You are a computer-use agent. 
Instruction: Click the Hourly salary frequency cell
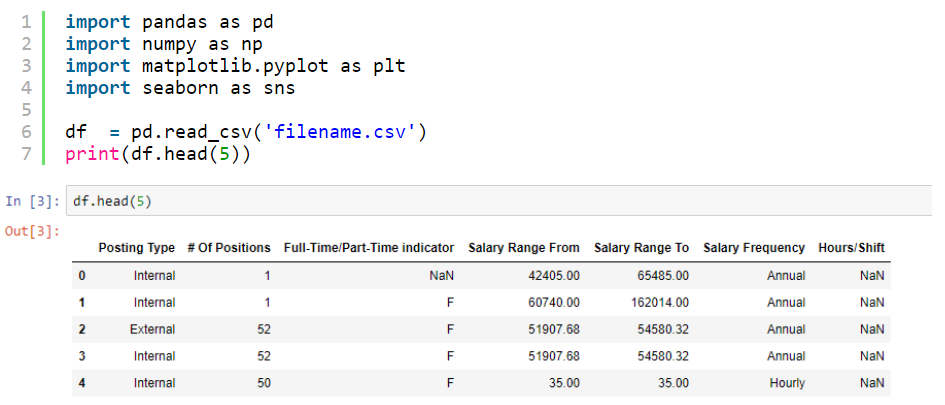(787, 383)
